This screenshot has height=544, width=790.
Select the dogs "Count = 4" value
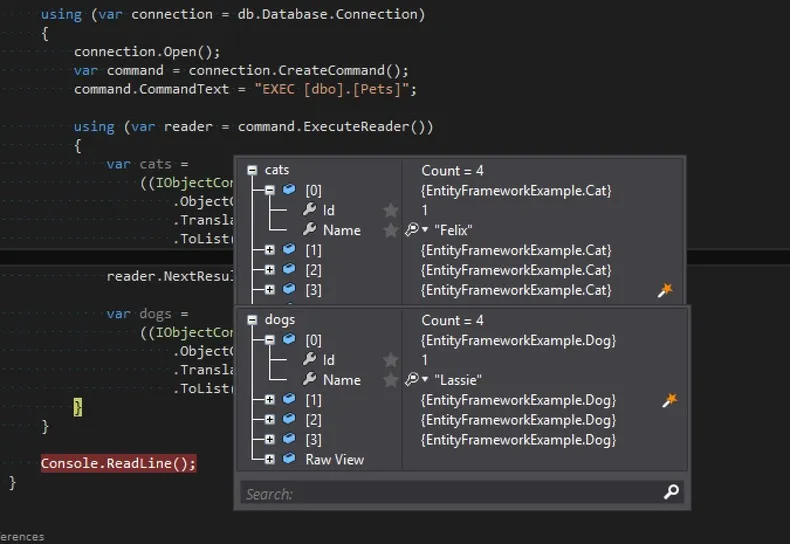pyautogui.click(x=452, y=320)
